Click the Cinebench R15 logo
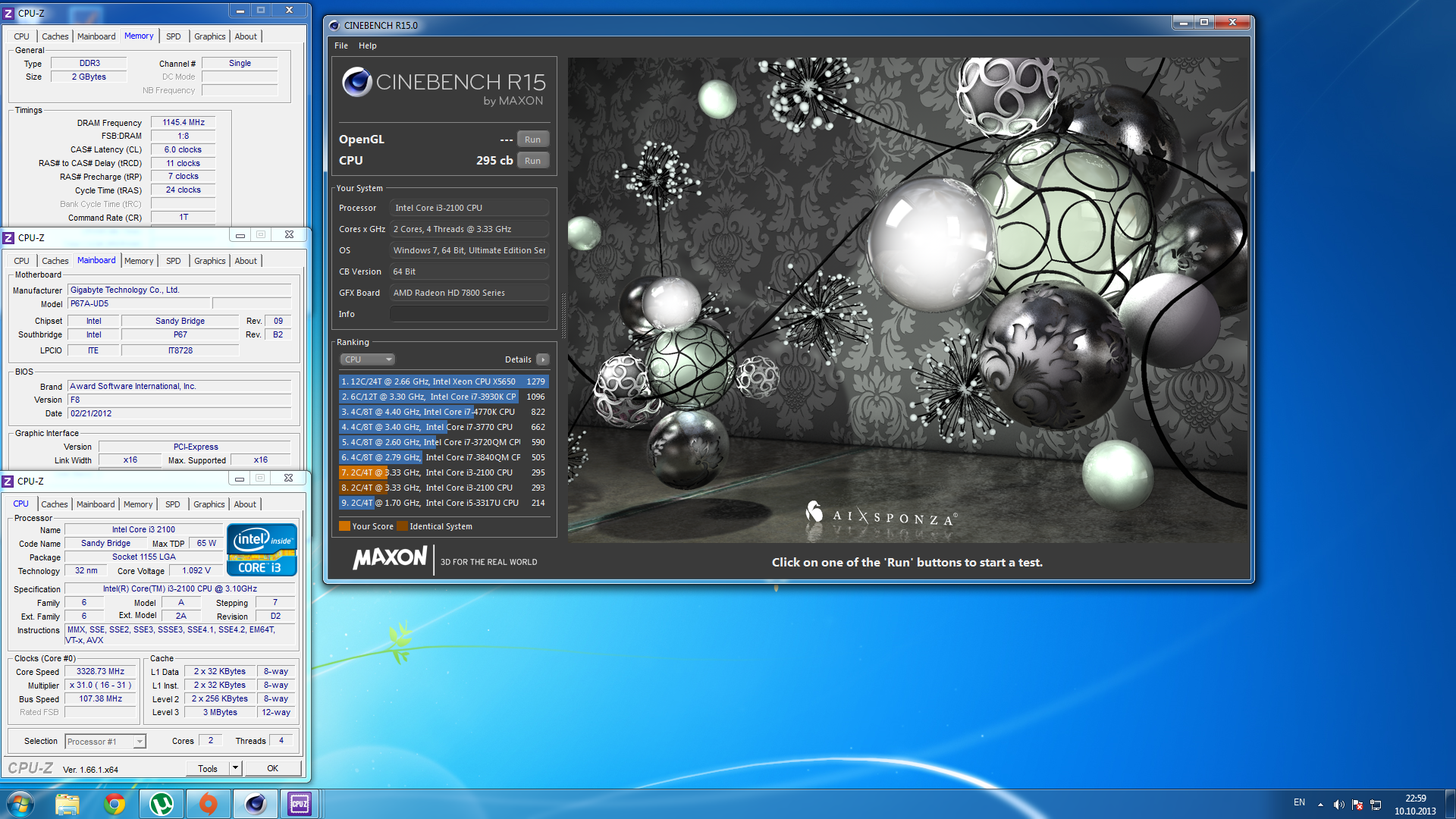1456x819 pixels. click(x=443, y=87)
